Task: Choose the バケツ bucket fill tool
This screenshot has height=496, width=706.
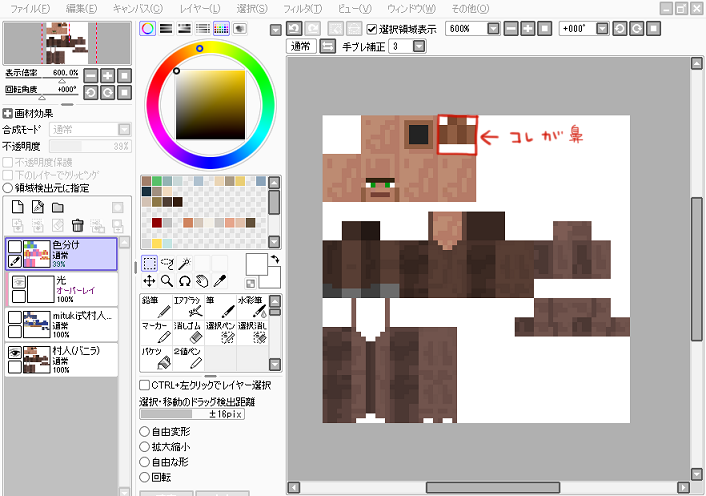Action: coord(156,358)
